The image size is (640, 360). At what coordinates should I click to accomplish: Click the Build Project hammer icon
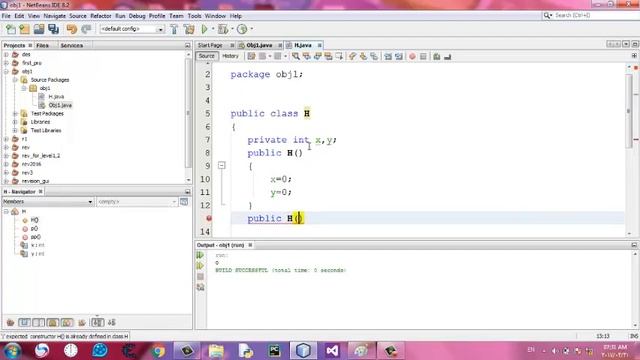(174, 29)
